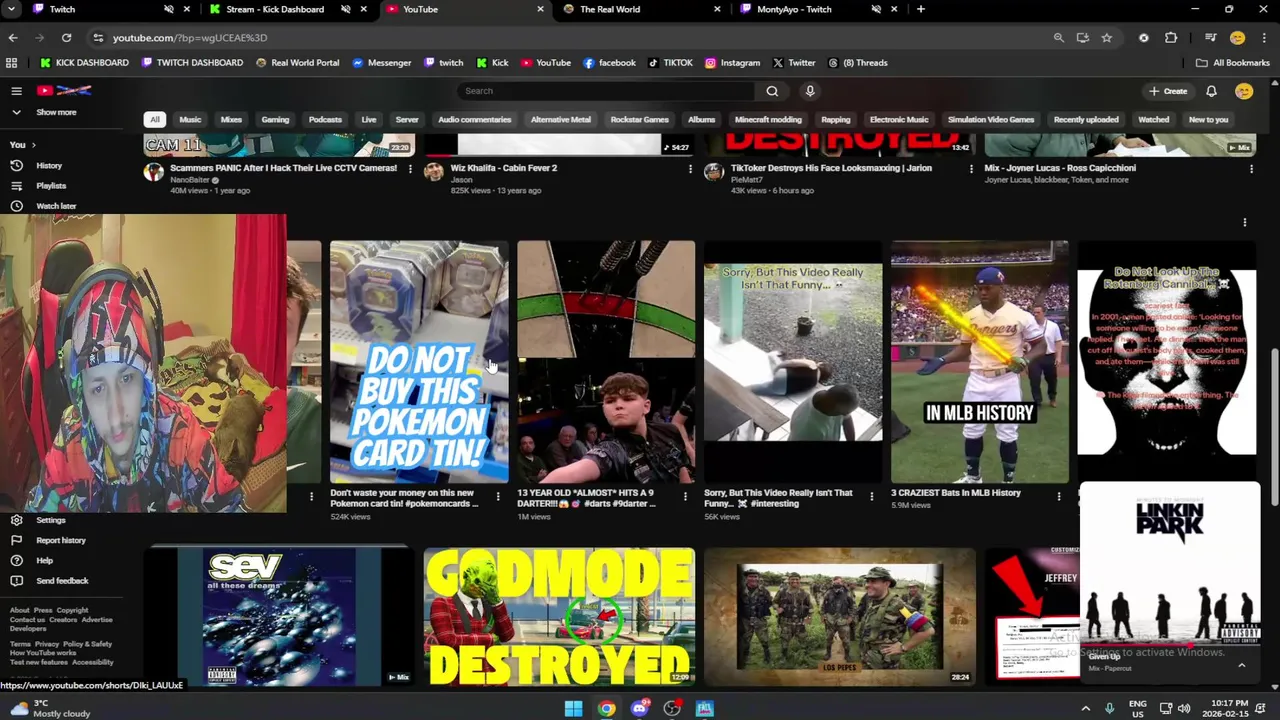The height and width of the screenshot is (720, 1280).
Task: Open Discord from the taskbar
Action: click(x=639, y=708)
